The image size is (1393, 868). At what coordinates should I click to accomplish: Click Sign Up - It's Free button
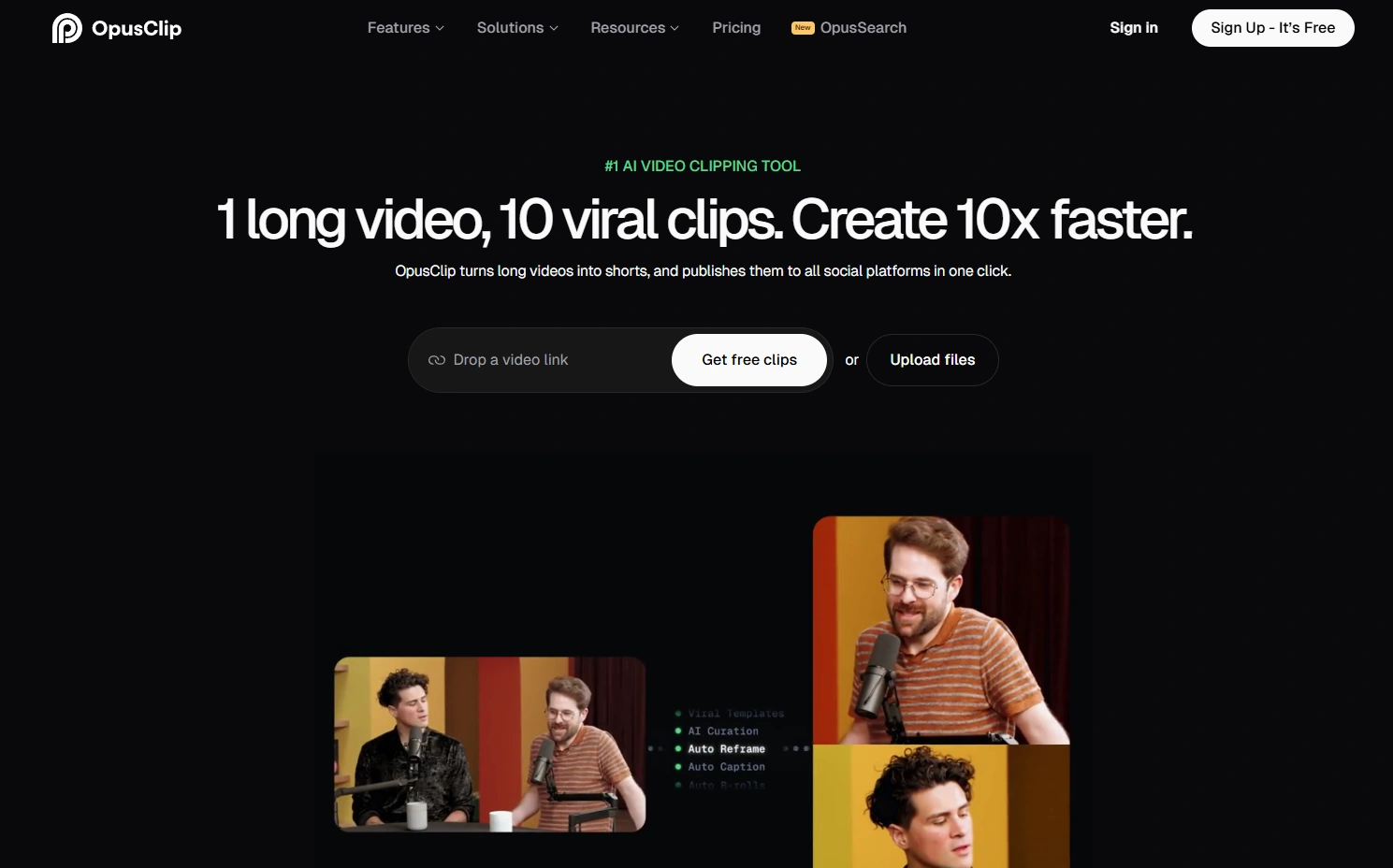point(1272,28)
